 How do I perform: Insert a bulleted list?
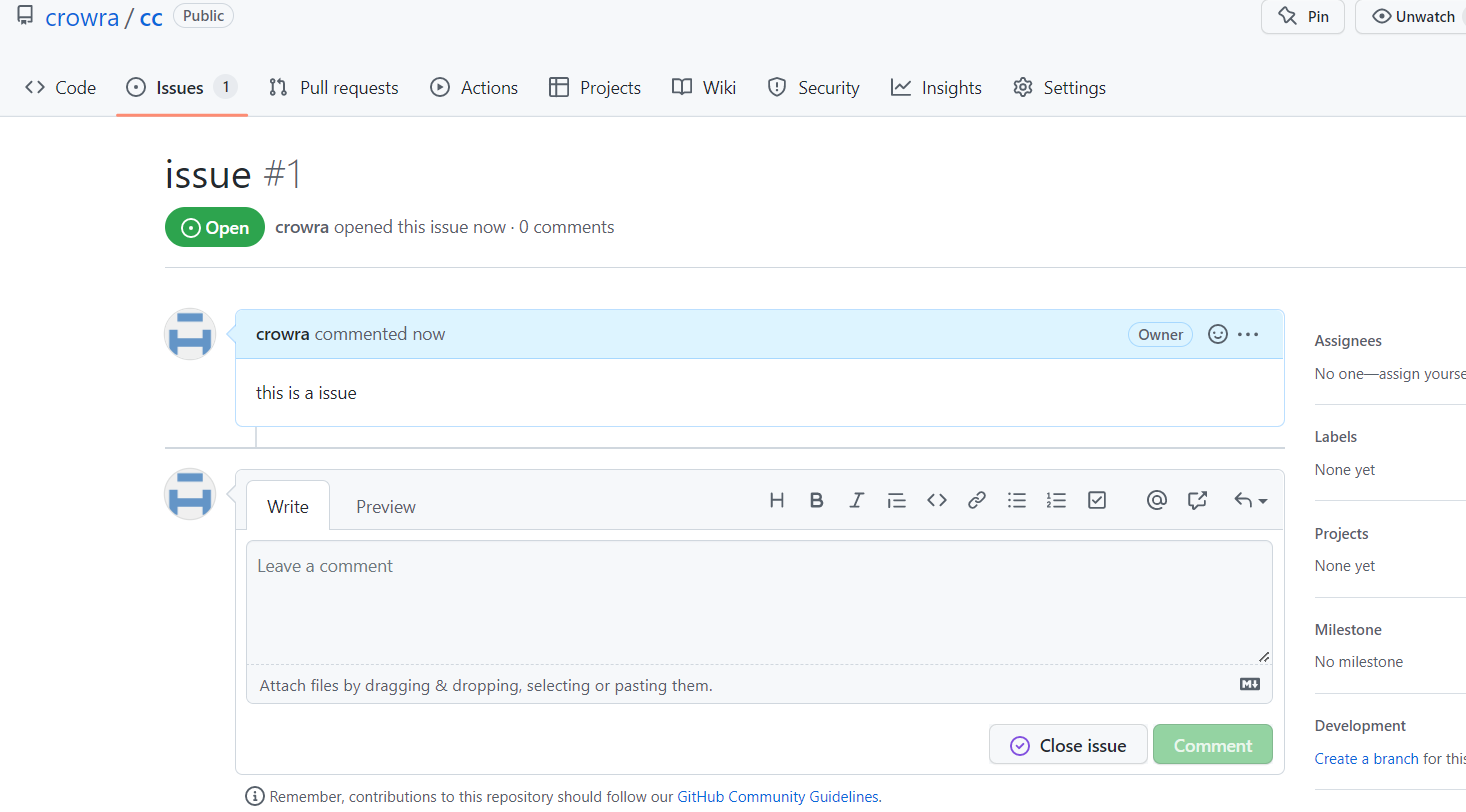coord(1017,500)
